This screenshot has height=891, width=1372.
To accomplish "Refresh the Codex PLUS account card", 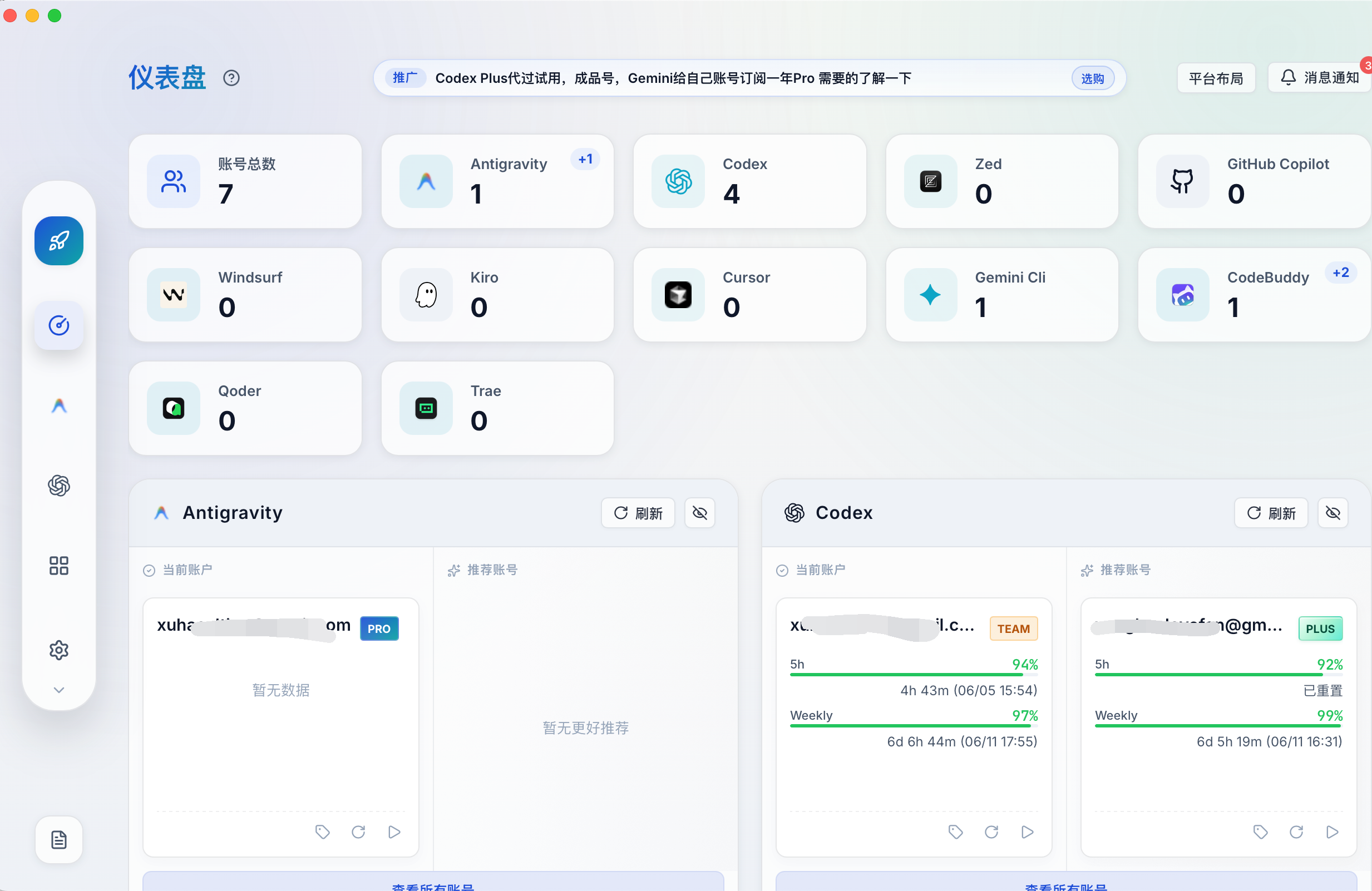I will coord(1296,832).
